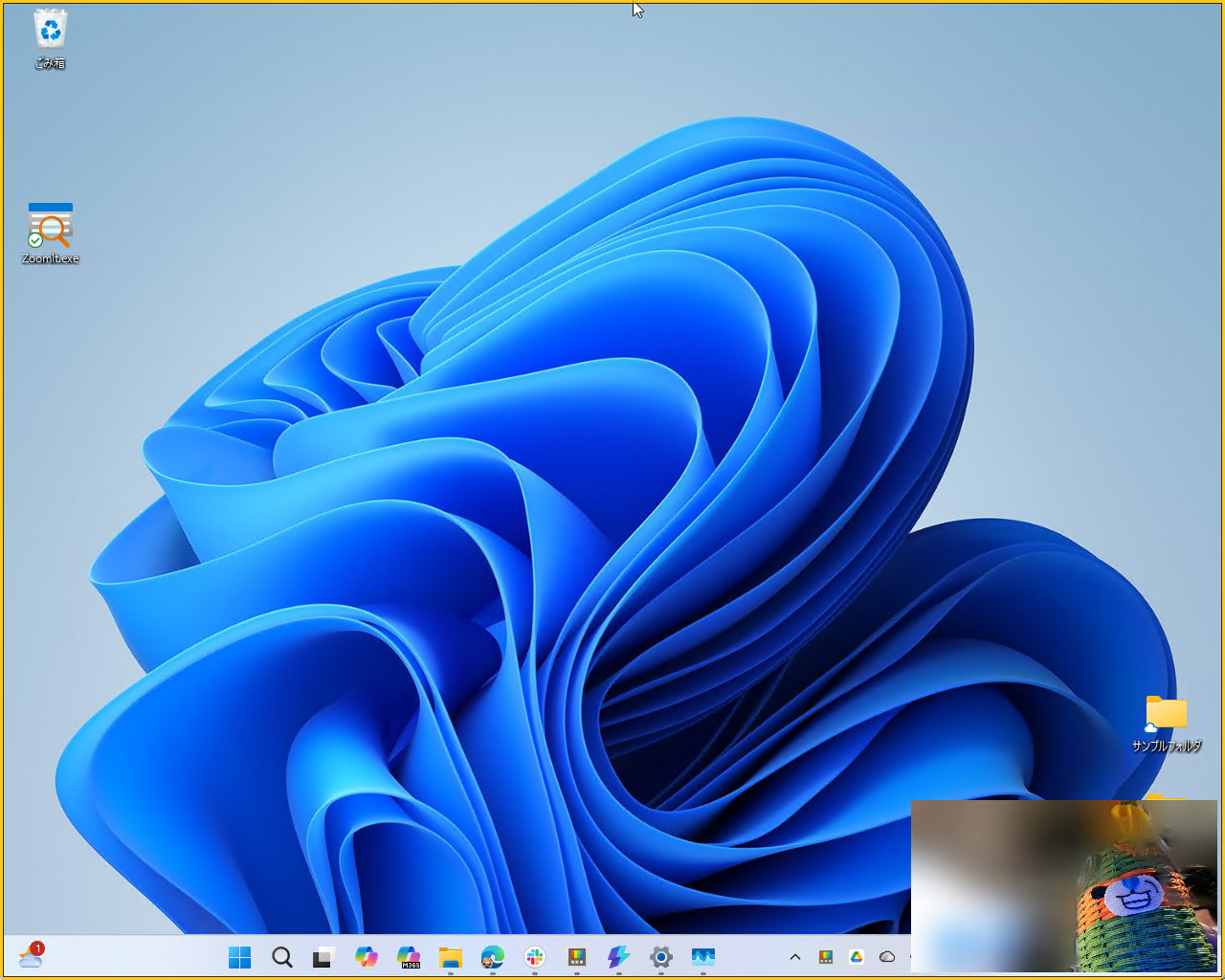This screenshot has height=980, width=1225.
Task: Switch to Microsoft Edge in the taskbar
Action: [x=493, y=957]
